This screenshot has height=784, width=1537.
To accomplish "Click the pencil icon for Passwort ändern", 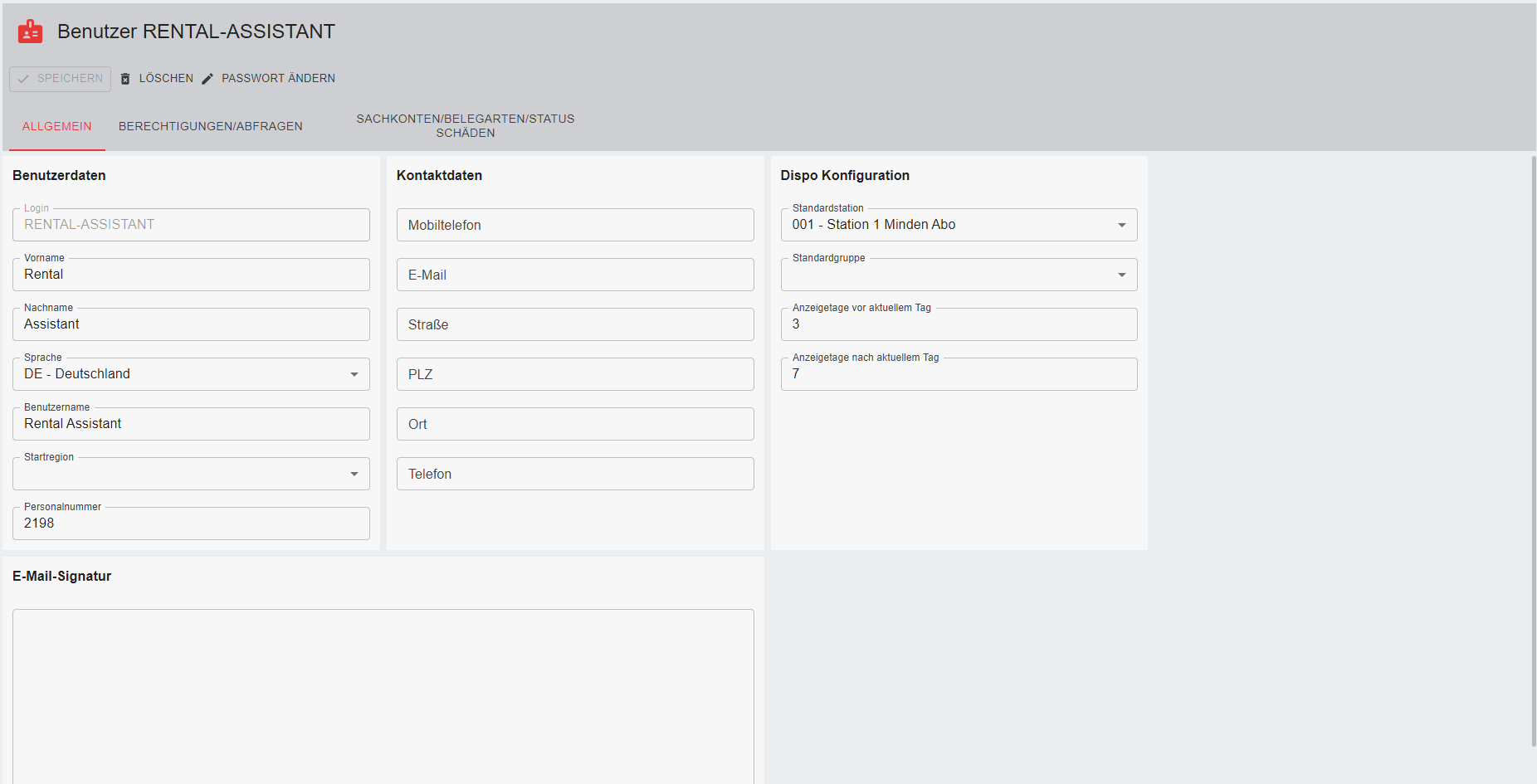I will click(207, 79).
